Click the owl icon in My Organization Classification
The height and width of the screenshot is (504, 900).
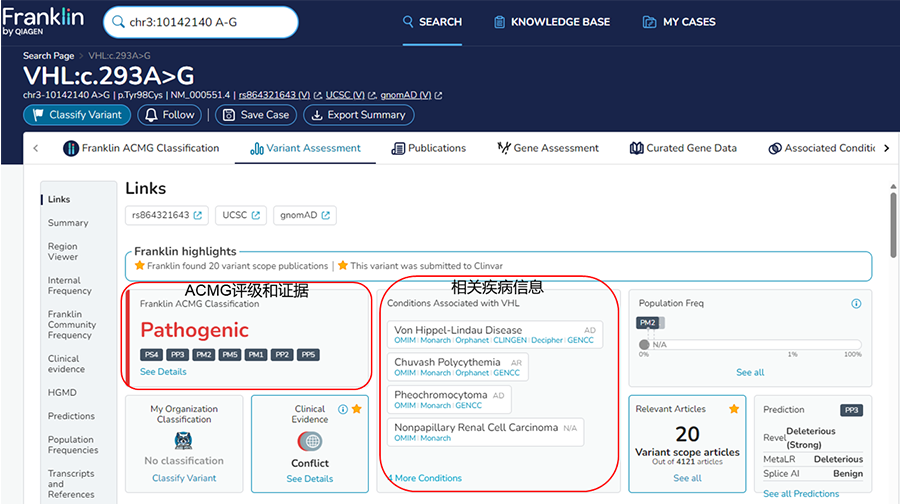(x=184, y=441)
